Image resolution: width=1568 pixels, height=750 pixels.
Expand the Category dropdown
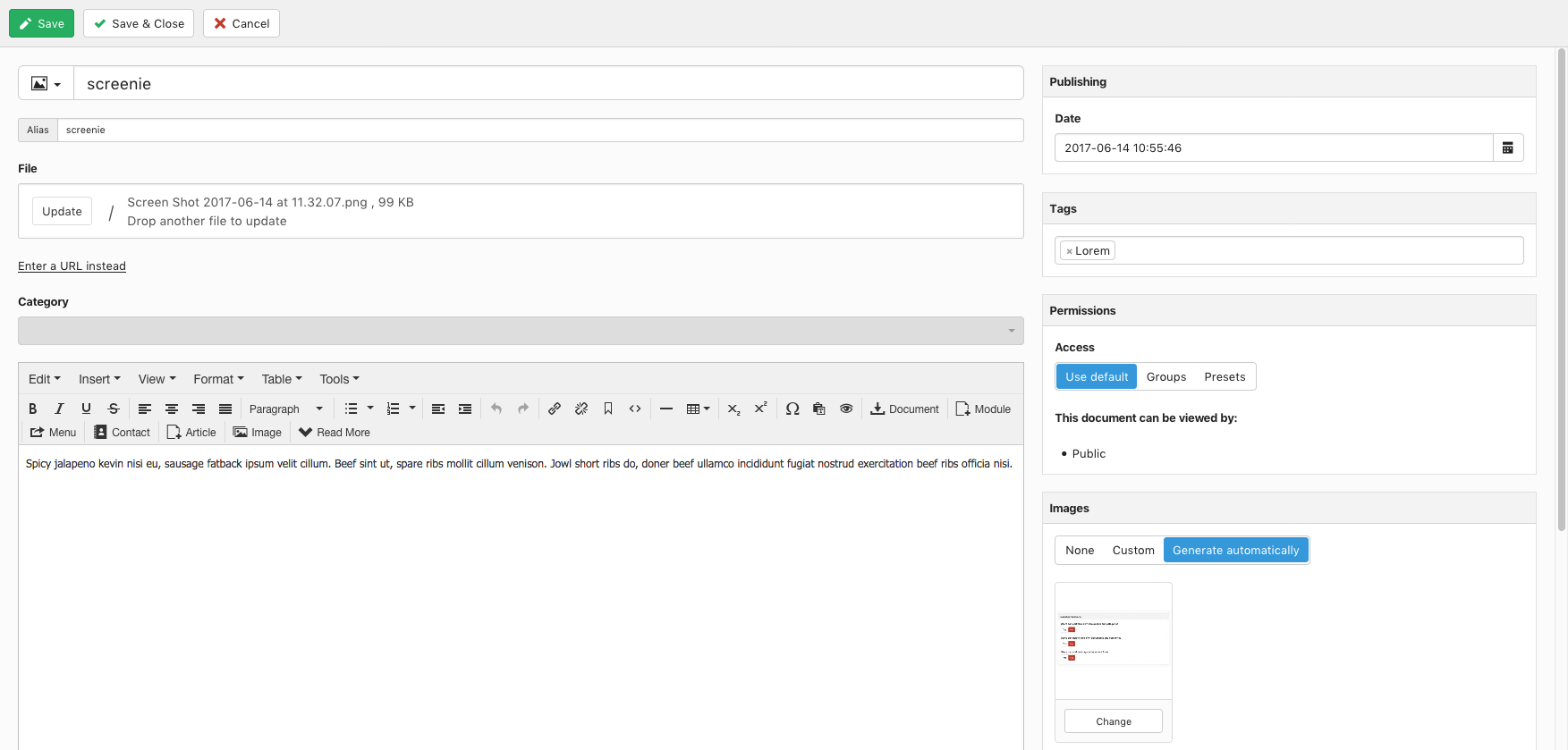521,331
